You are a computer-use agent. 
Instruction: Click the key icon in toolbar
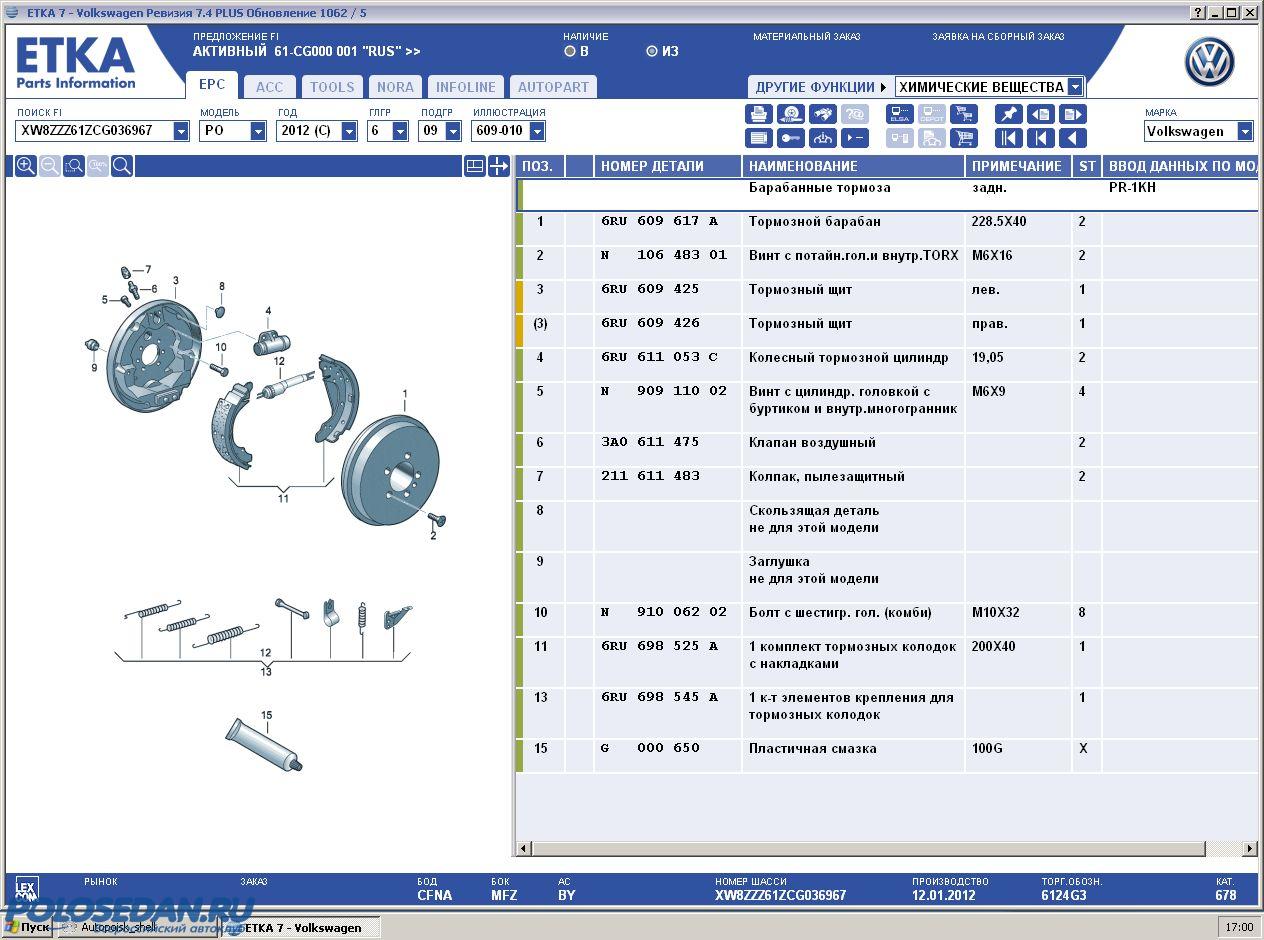click(791, 138)
